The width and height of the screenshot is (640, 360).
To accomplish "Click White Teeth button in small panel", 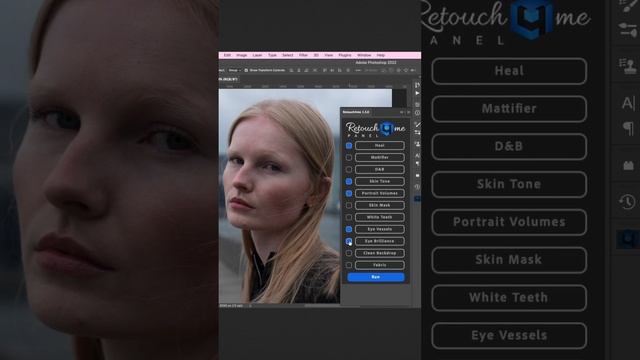I will [x=380, y=217].
